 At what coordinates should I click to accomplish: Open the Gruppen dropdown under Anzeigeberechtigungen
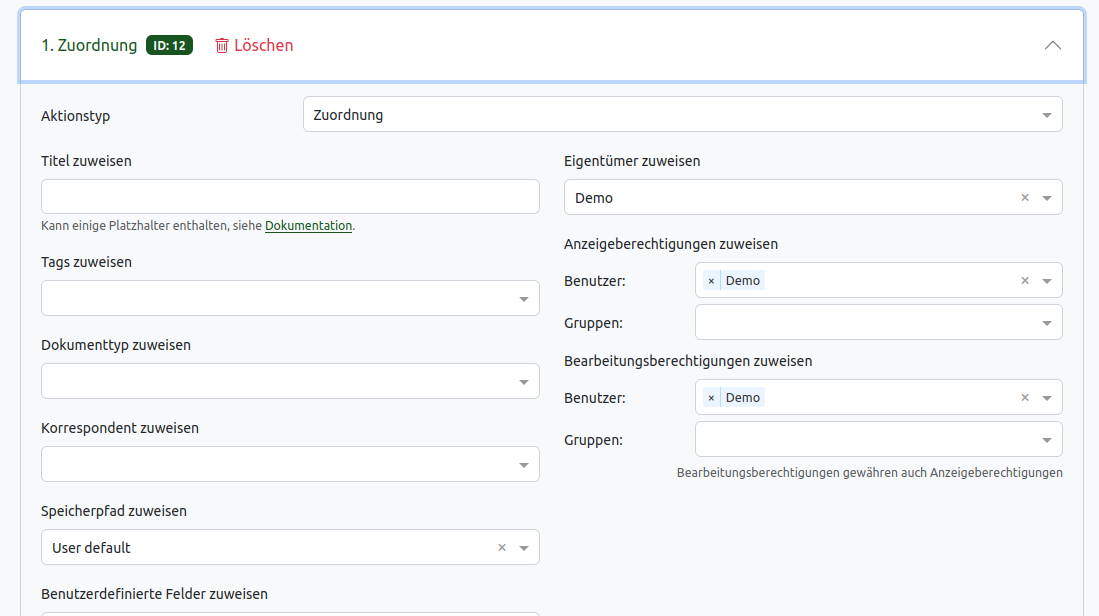[x=1045, y=322]
